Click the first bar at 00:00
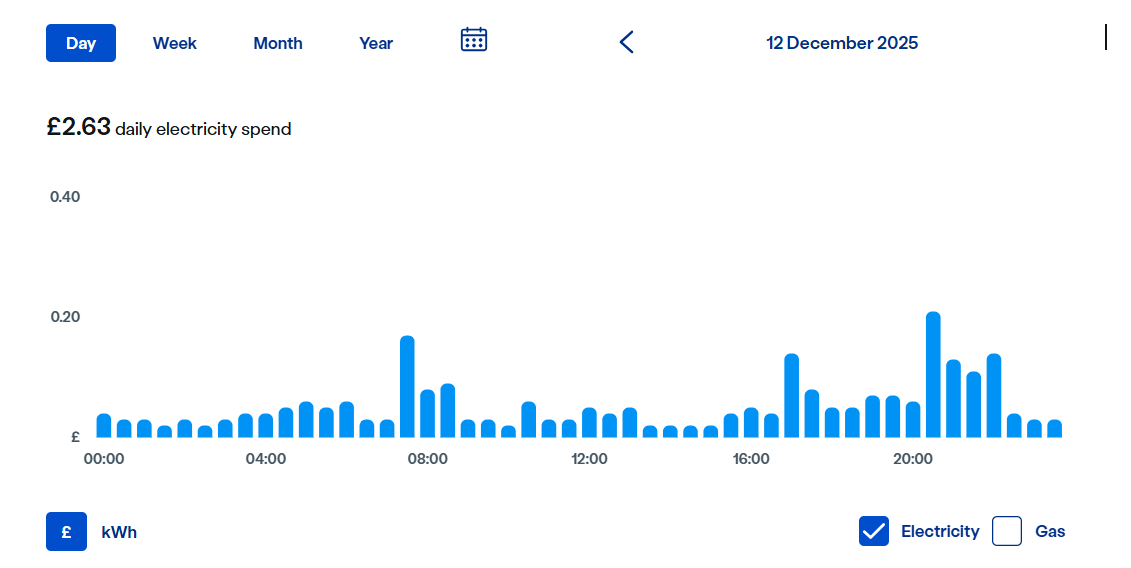The height and width of the screenshot is (568, 1131). (104, 426)
